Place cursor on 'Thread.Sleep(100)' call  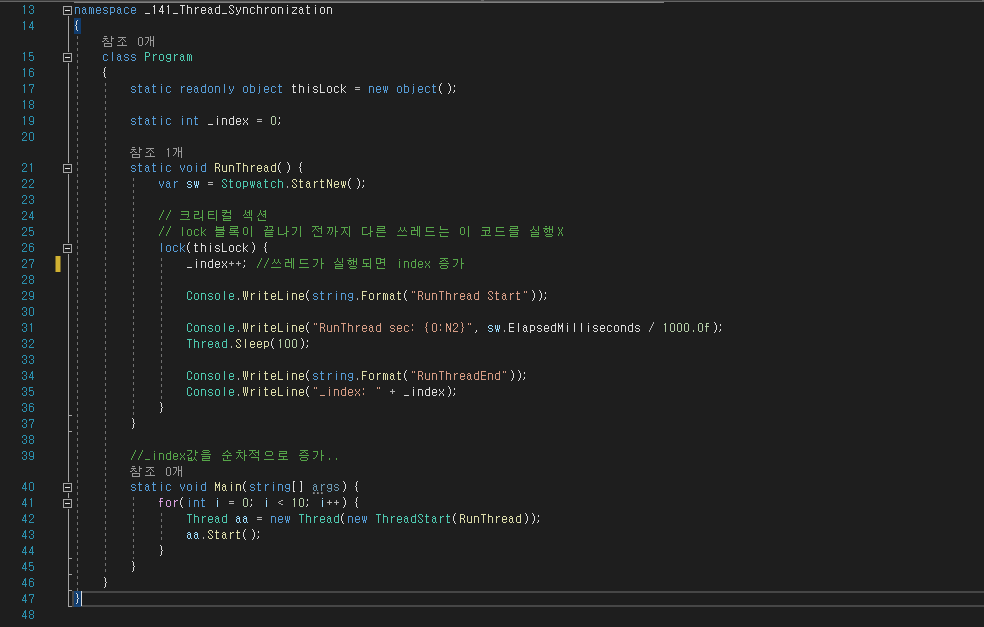pyautogui.click(x=247, y=344)
